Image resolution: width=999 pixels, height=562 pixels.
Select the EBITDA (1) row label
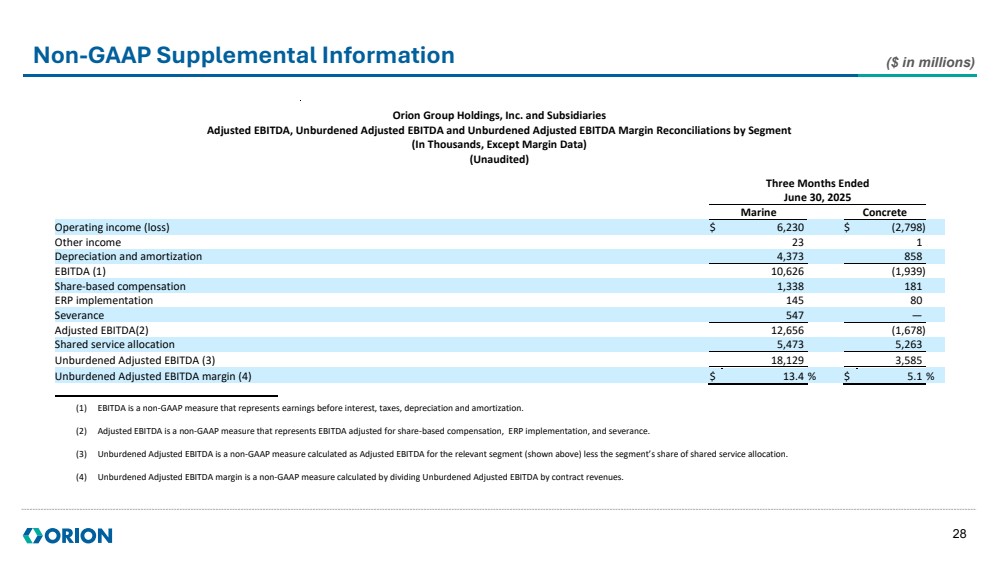click(x=80, y=271)
